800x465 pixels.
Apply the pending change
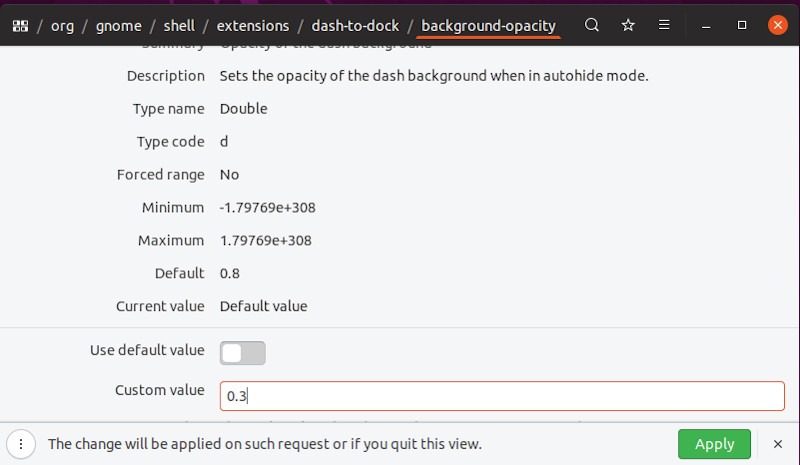click(x=714, y=444)
